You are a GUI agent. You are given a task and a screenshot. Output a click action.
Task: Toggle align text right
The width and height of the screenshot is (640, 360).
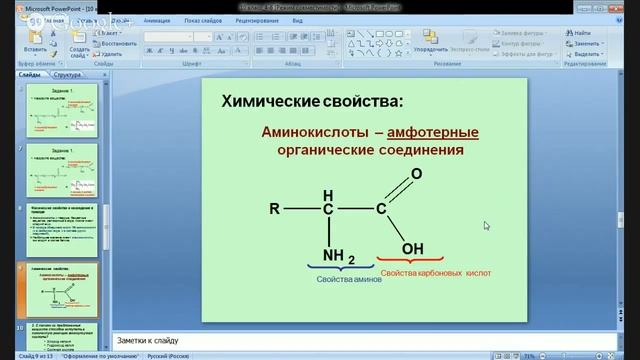[282, 51]
